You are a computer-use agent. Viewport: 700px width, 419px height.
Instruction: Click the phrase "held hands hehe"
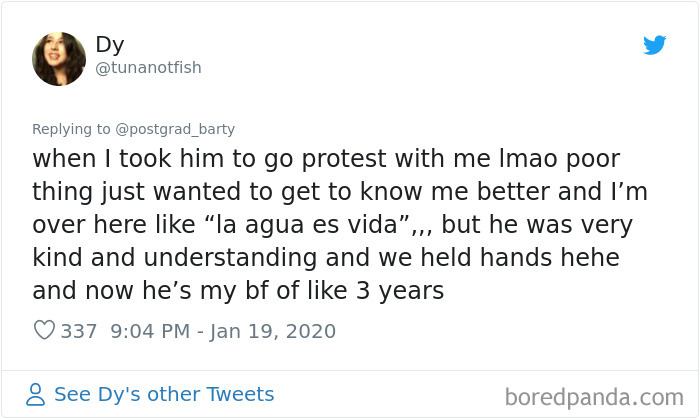[x=520, y=257]
